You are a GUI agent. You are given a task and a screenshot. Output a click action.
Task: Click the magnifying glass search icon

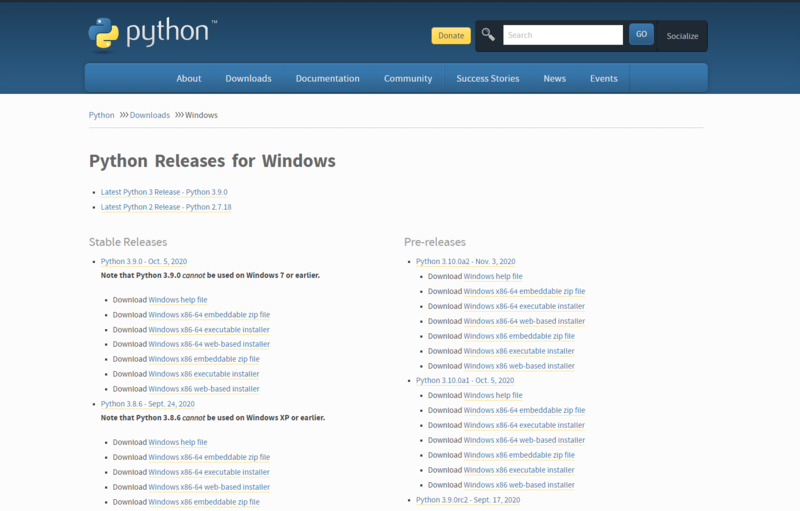488,35
